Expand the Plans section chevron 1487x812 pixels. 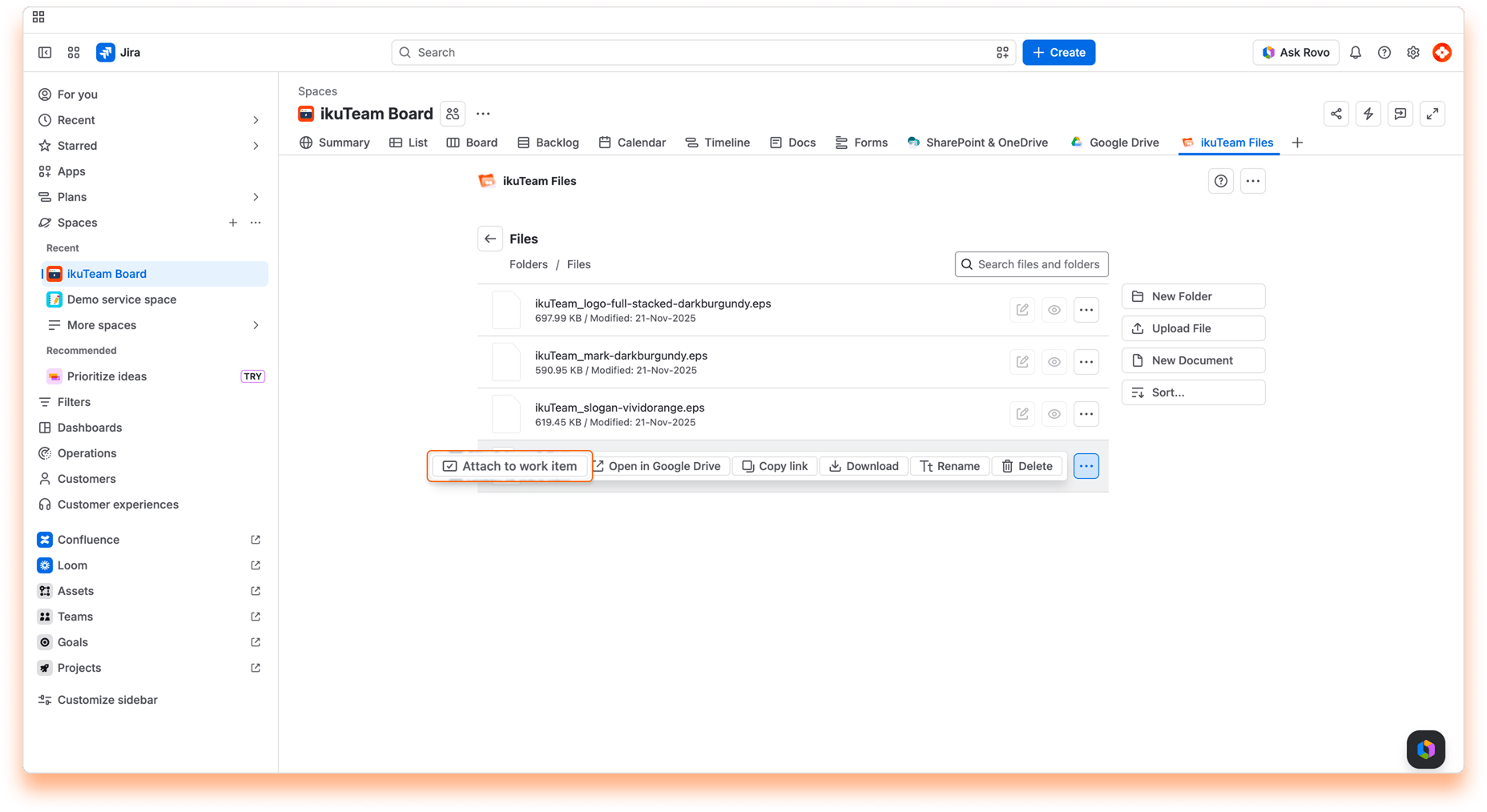[x=256, y=197]
